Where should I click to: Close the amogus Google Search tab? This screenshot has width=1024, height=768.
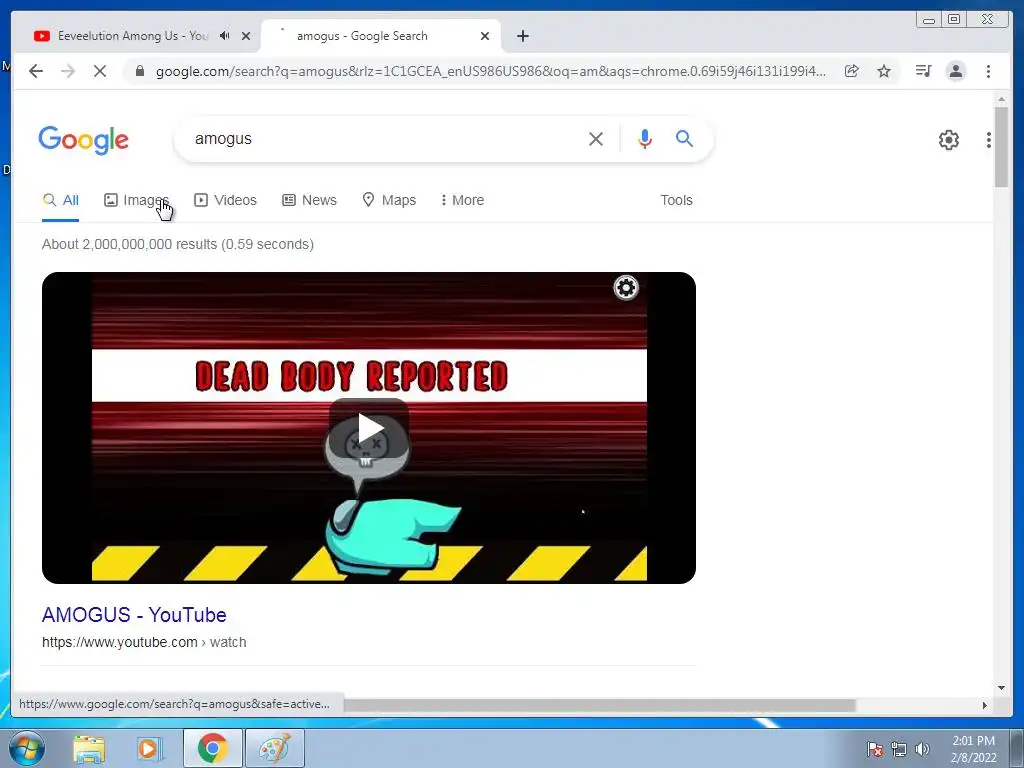(485, 36)
